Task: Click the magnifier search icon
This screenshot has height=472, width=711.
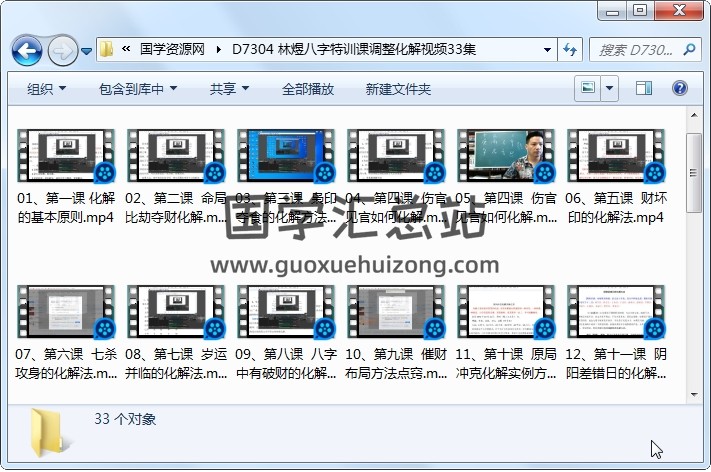Action: click(x=689, y=49)
